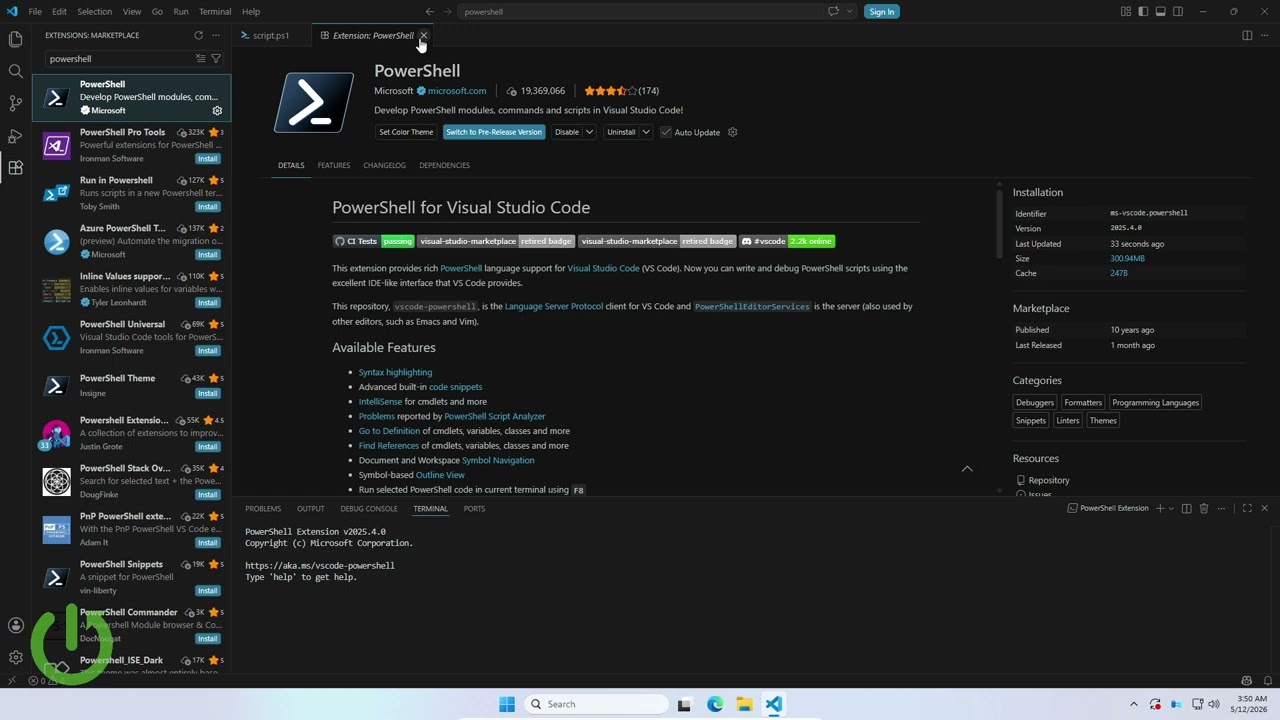Viewport: 1280px width, 720px height.
Task: Customize editor layout from title bar
Action: coord(1126,12)
